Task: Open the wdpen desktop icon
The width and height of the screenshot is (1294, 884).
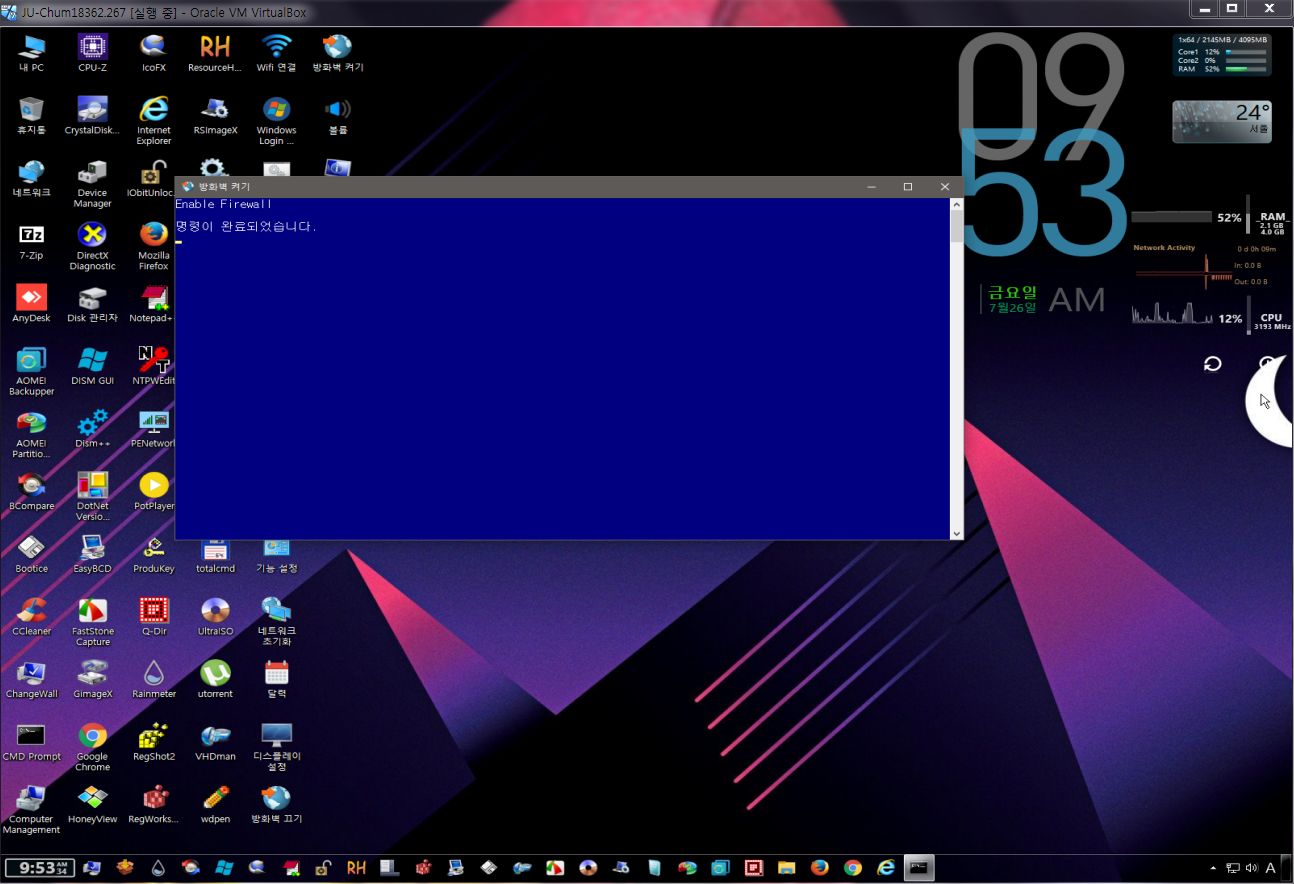Action: 215,804
